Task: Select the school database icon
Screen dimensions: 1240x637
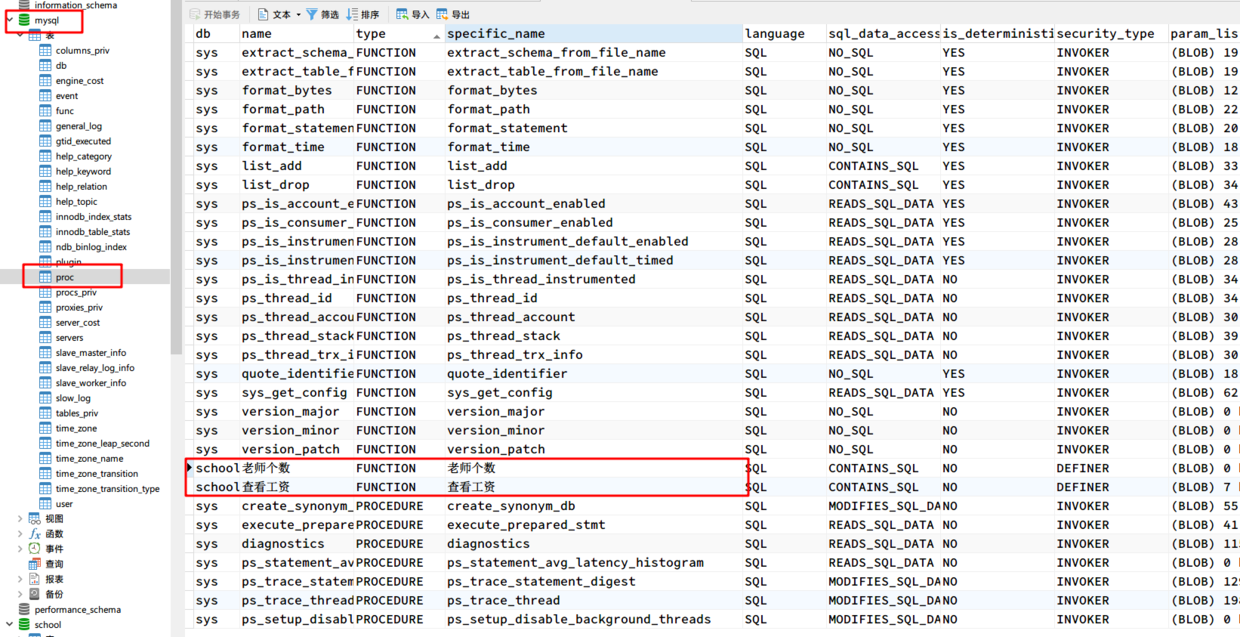Action: pyautogui.click(x=25, y=625)
